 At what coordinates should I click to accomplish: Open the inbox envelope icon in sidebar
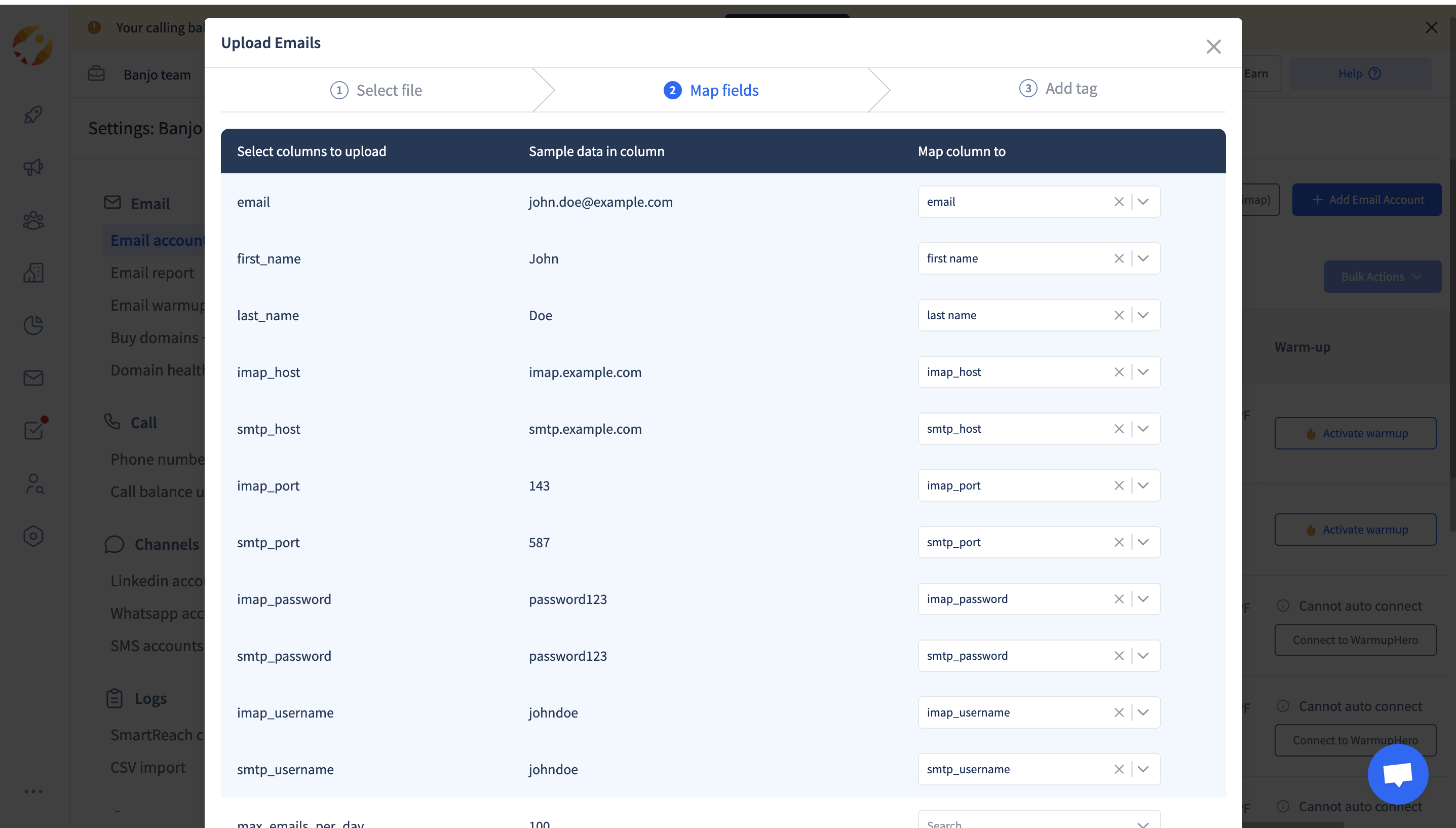click(33, 378)
